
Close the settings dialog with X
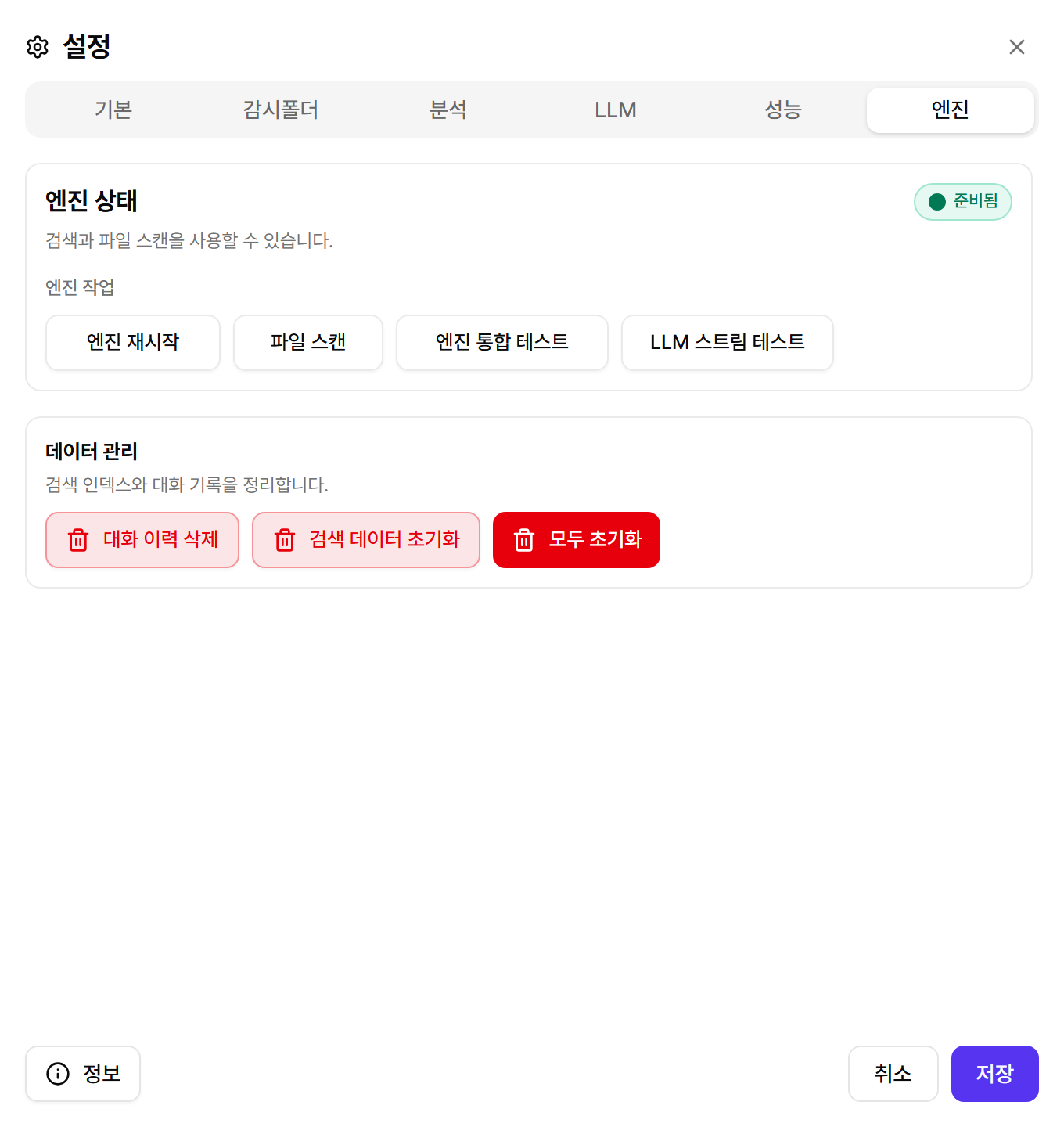coord(1017,47)
